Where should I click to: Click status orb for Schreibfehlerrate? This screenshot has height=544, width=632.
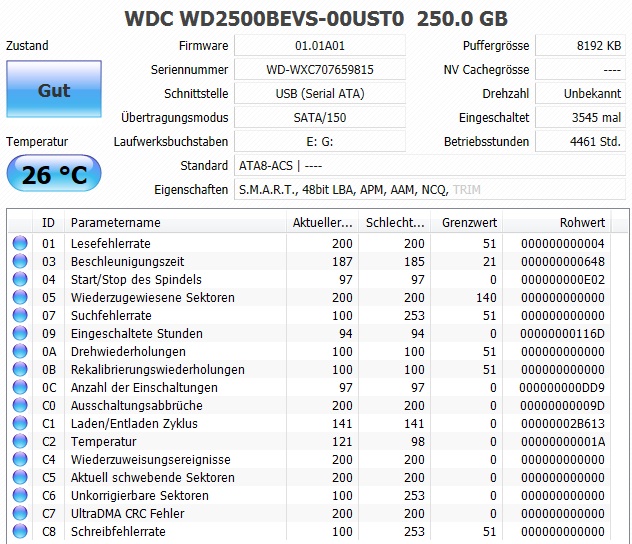coord(20,531)
